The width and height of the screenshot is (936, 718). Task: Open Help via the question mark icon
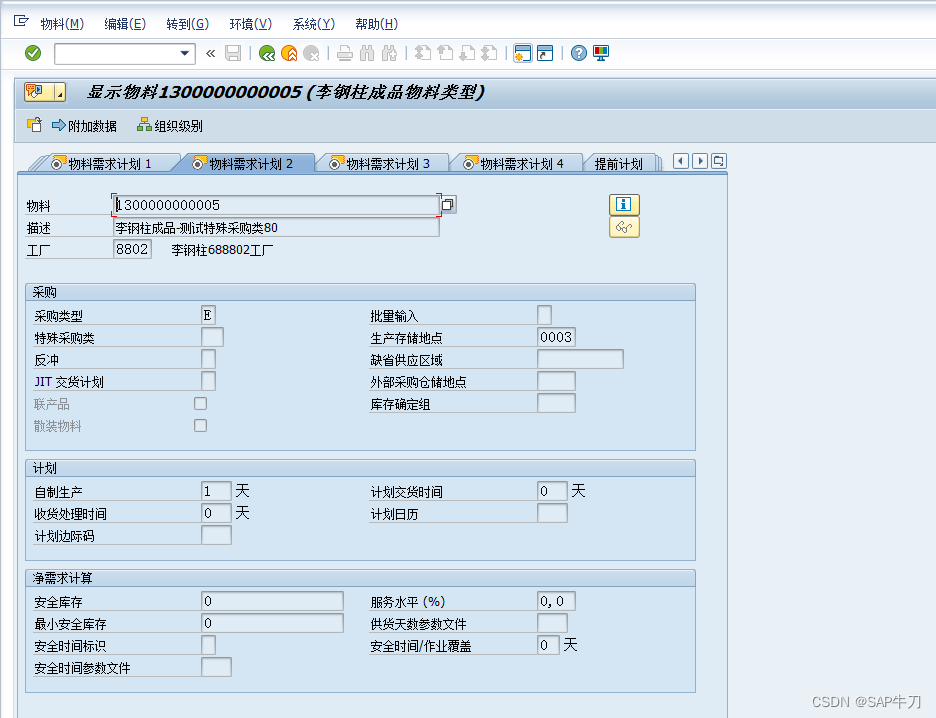tap(578, 53)
